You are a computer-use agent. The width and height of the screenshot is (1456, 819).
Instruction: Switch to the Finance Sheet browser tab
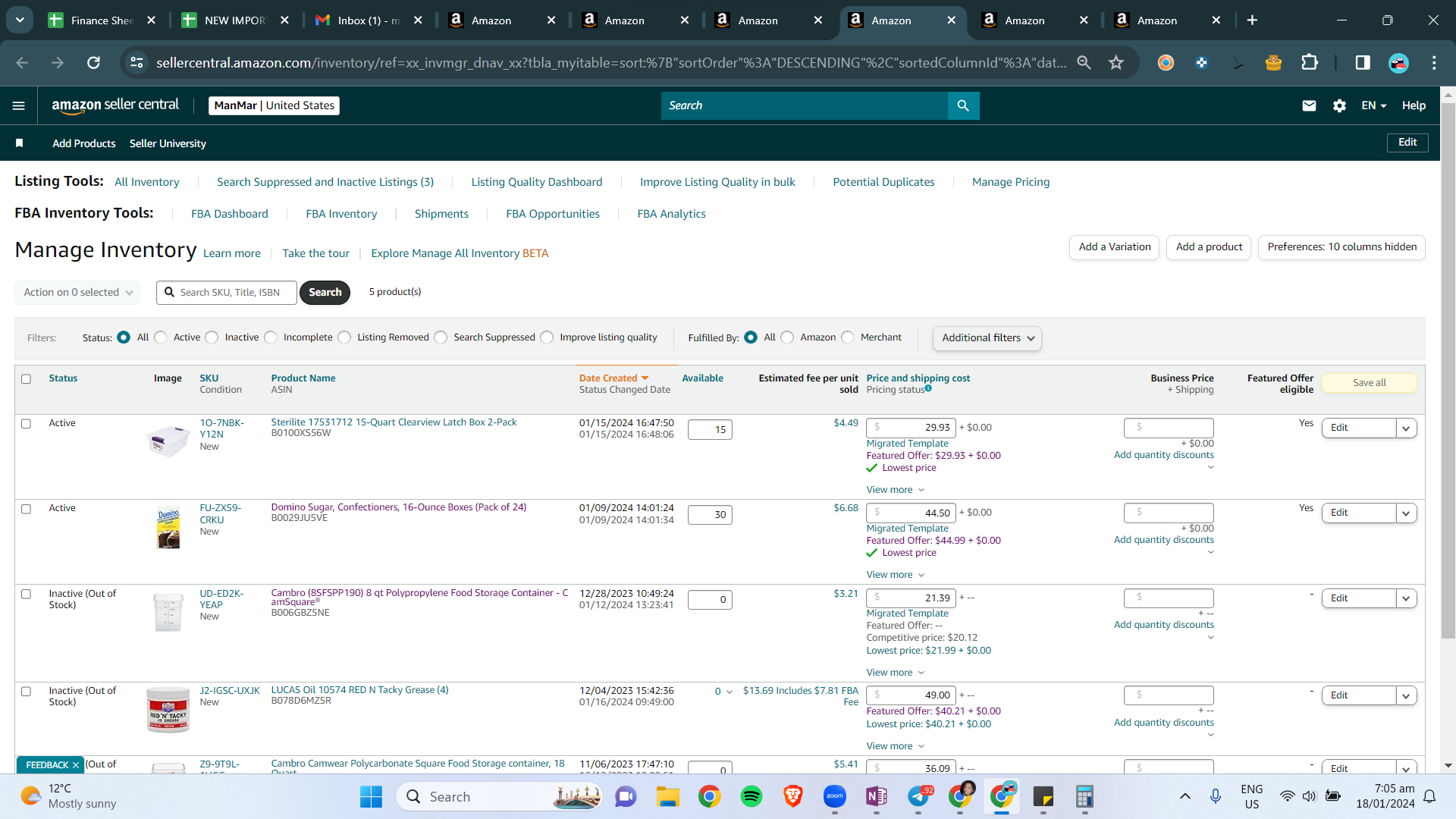coord(102,20)
